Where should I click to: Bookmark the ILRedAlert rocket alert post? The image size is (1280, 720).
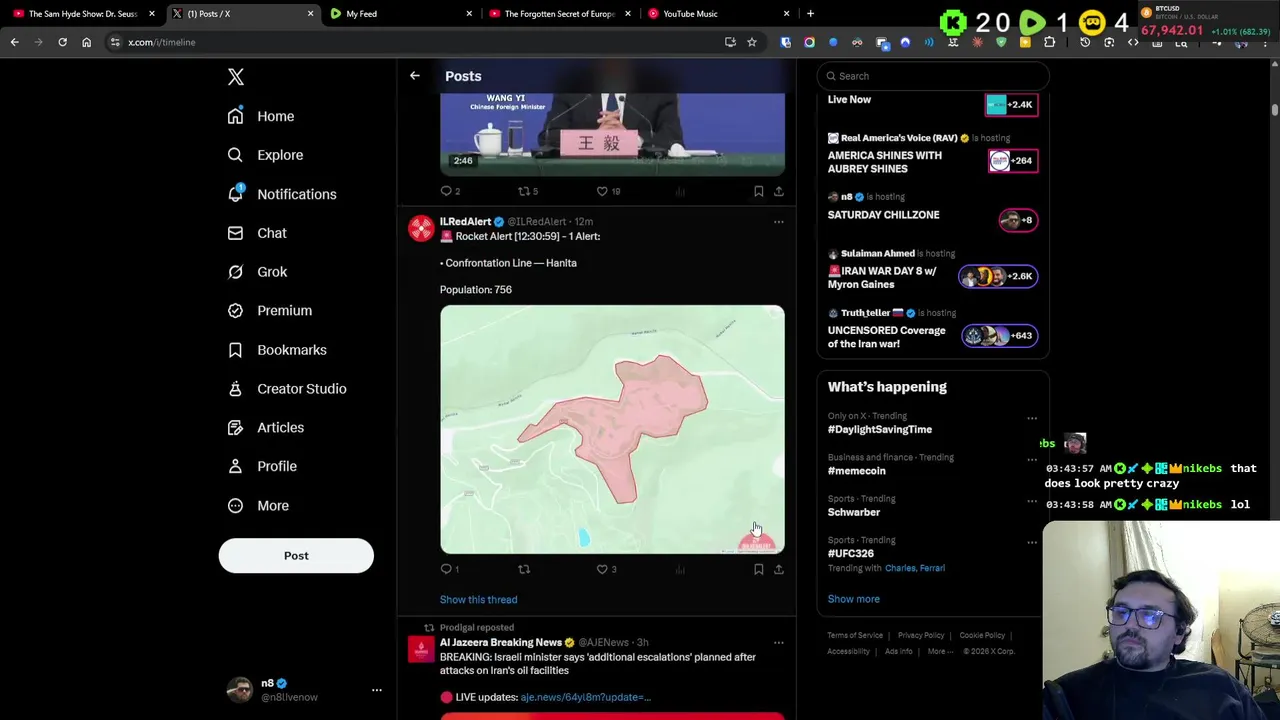point(758,569)
